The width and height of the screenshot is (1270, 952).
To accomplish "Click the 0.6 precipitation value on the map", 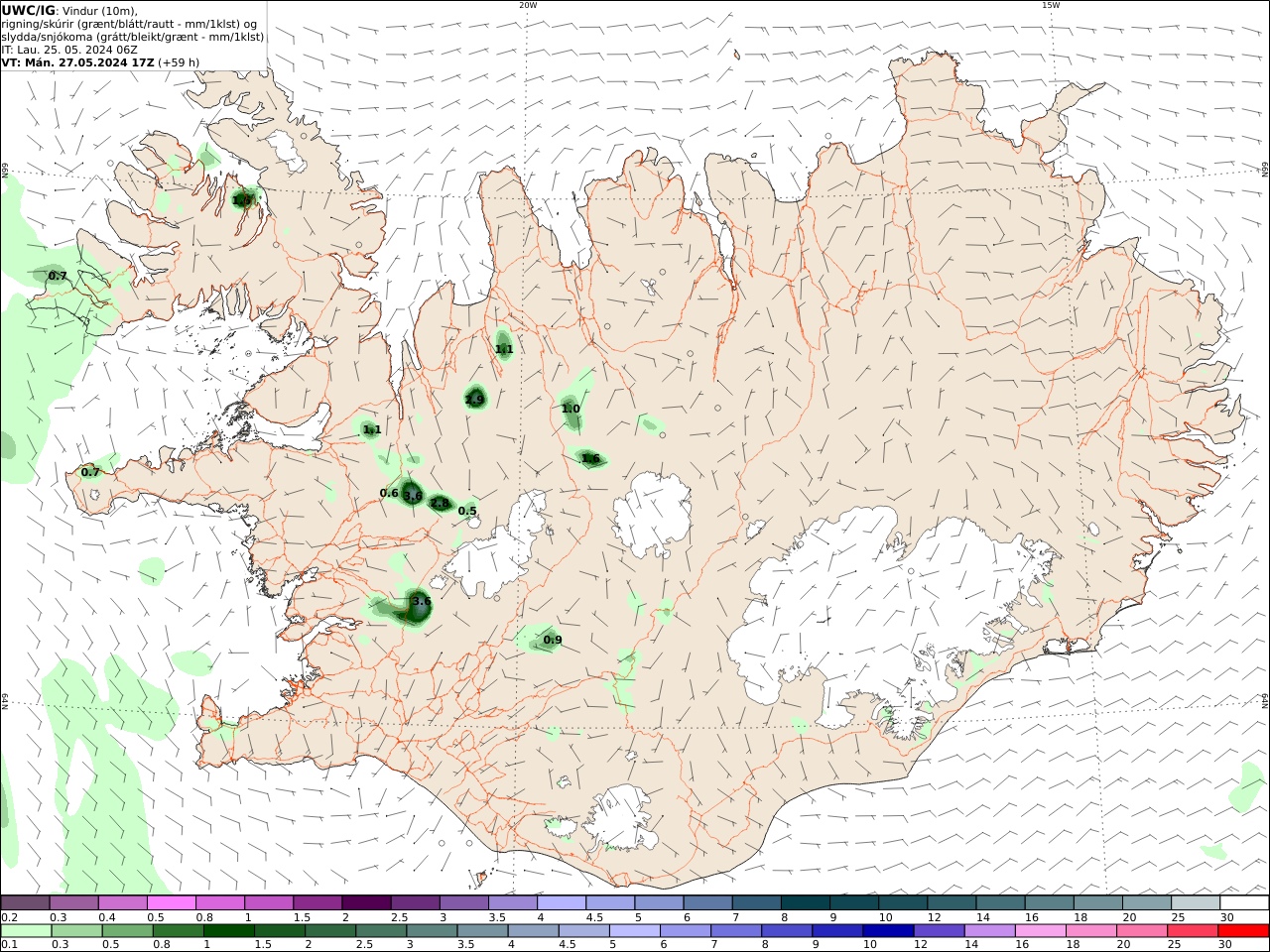I will point(389,494).
